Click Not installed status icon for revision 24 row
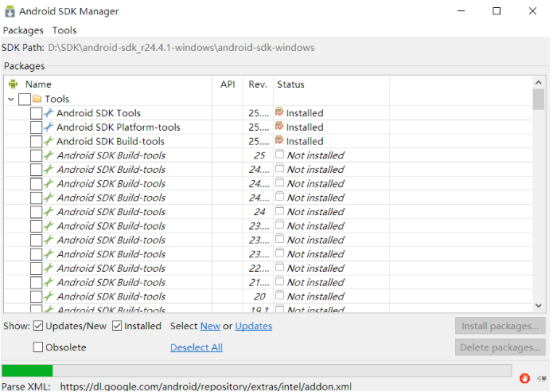The height and width of the screenshot is (392, 554). pos(279,211)
